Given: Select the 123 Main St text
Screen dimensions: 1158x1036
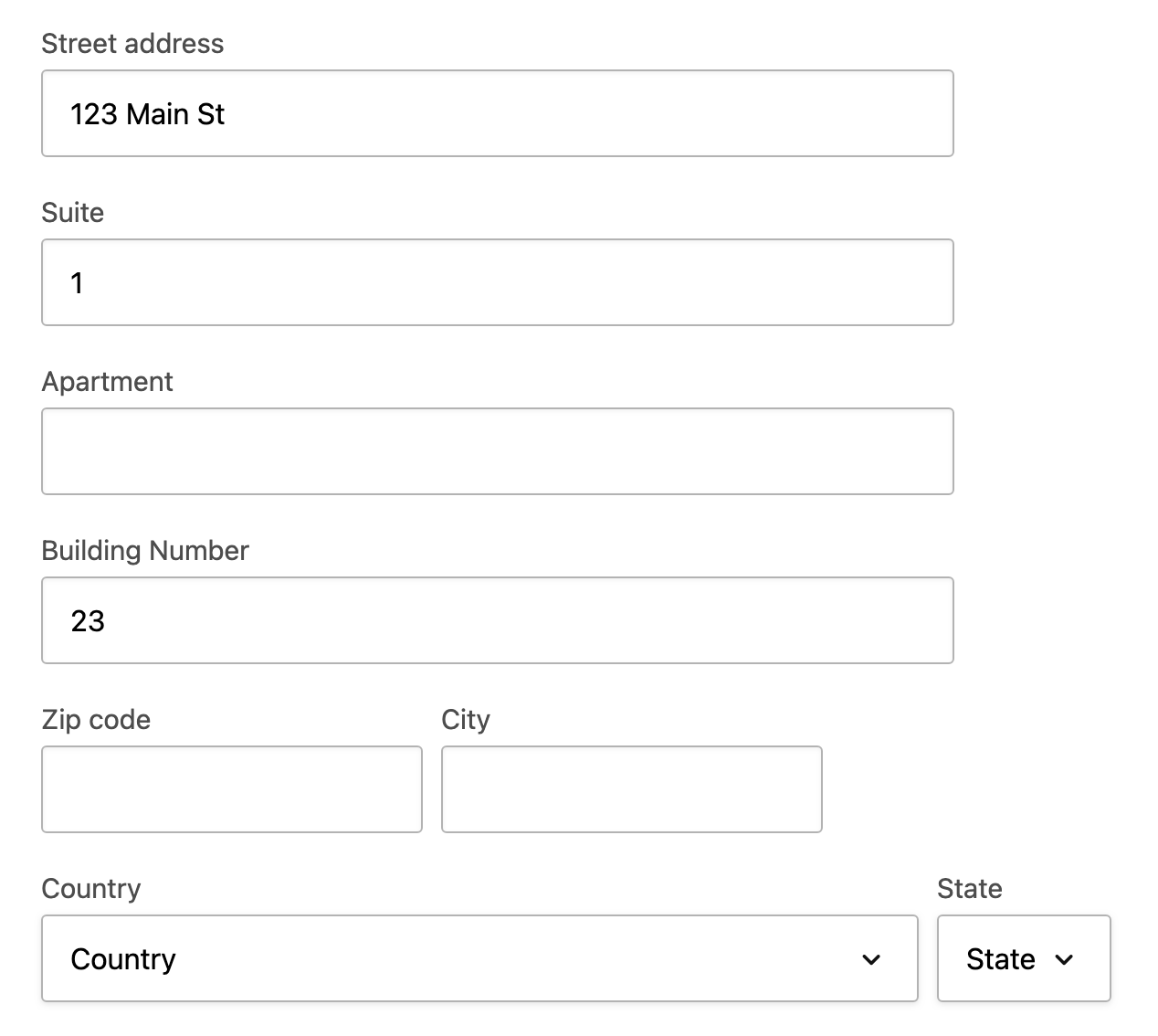Looking at the screenshot, I should (147, 113).
